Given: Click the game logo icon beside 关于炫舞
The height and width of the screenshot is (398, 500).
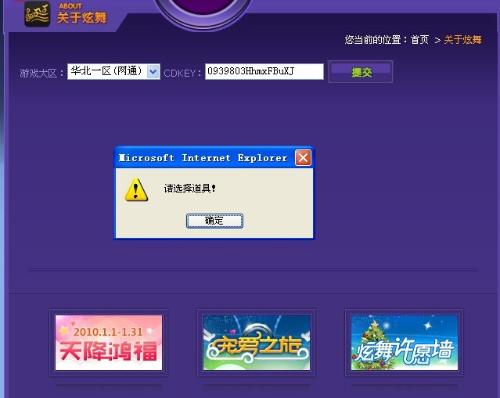Looking at the screenshot, I should [x=37, y=14].
